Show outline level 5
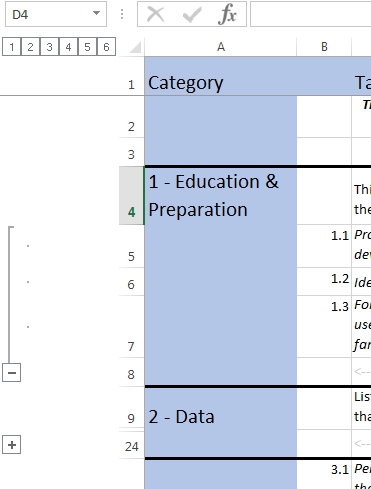This screenshot has height=489, width=371. coord(87,47)
